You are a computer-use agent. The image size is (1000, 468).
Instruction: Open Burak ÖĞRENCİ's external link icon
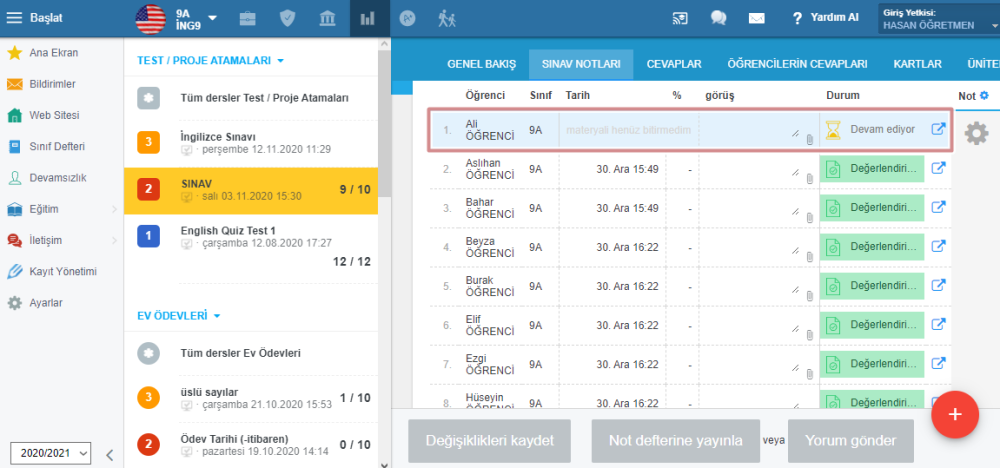tap(938, 285)
